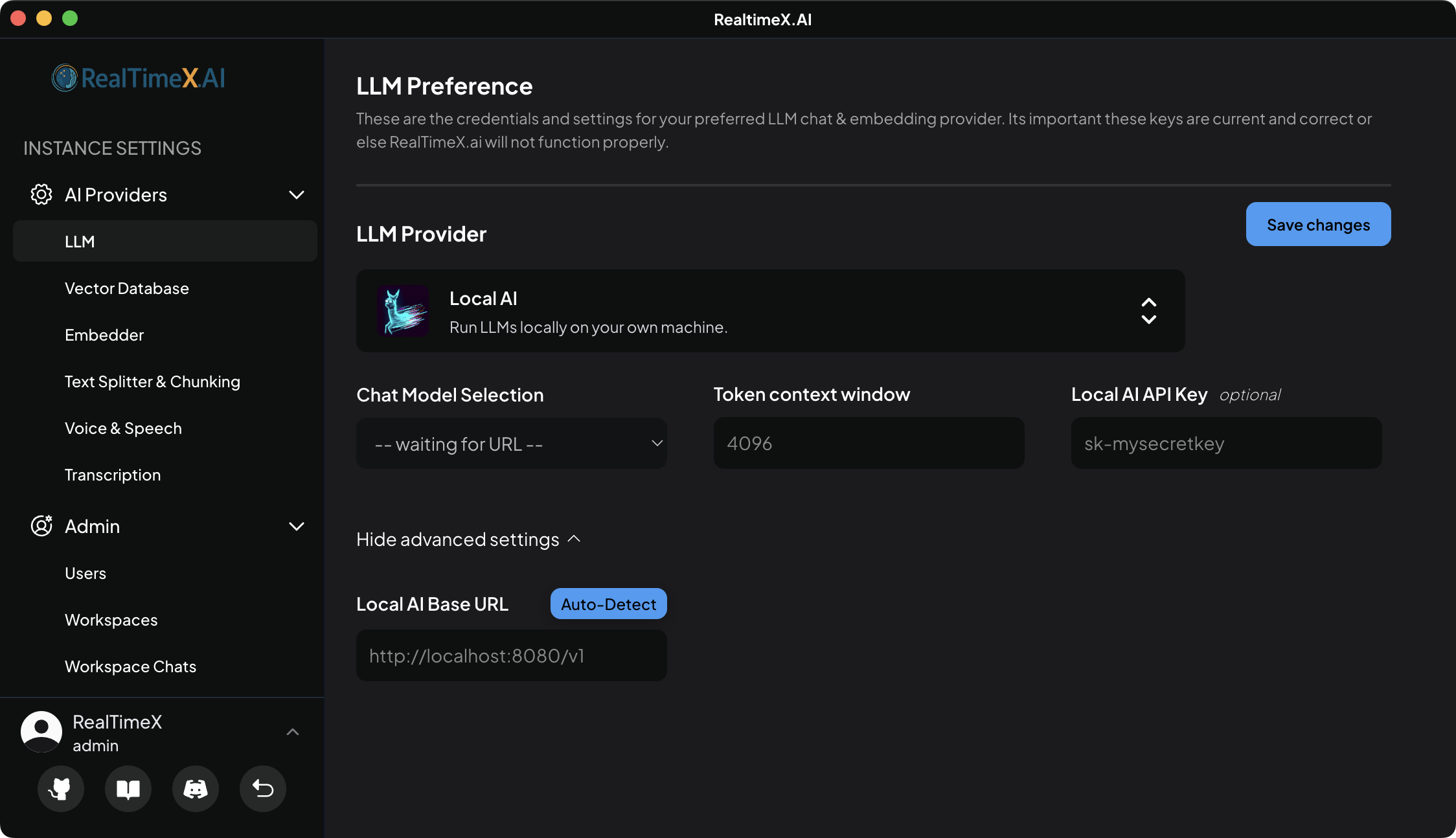Click the Auto-Detect button
The image size is (1456, 838).
click(608, 604)
